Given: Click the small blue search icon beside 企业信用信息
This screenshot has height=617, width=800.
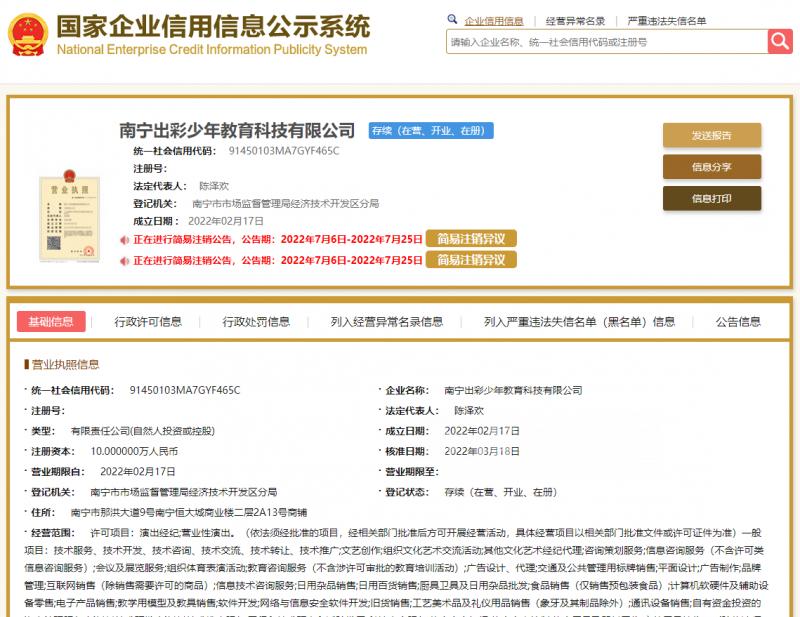Looking at the screenshot, I should click(452, 19).
